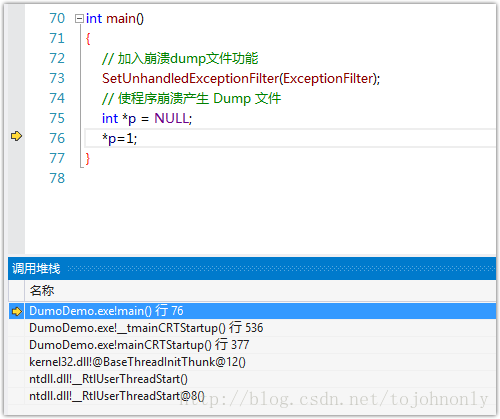Click yellow arrow icon in call stack row

17,311
